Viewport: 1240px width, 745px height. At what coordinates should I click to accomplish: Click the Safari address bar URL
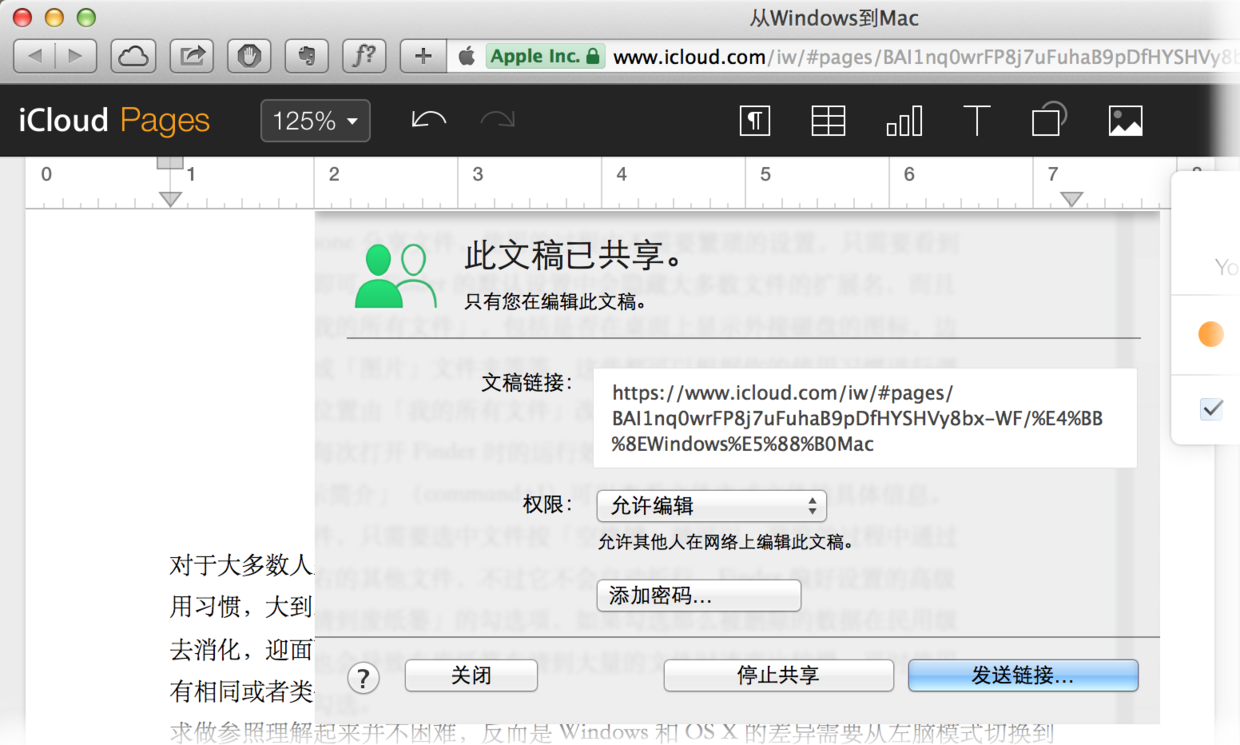(x=925, y=57)
